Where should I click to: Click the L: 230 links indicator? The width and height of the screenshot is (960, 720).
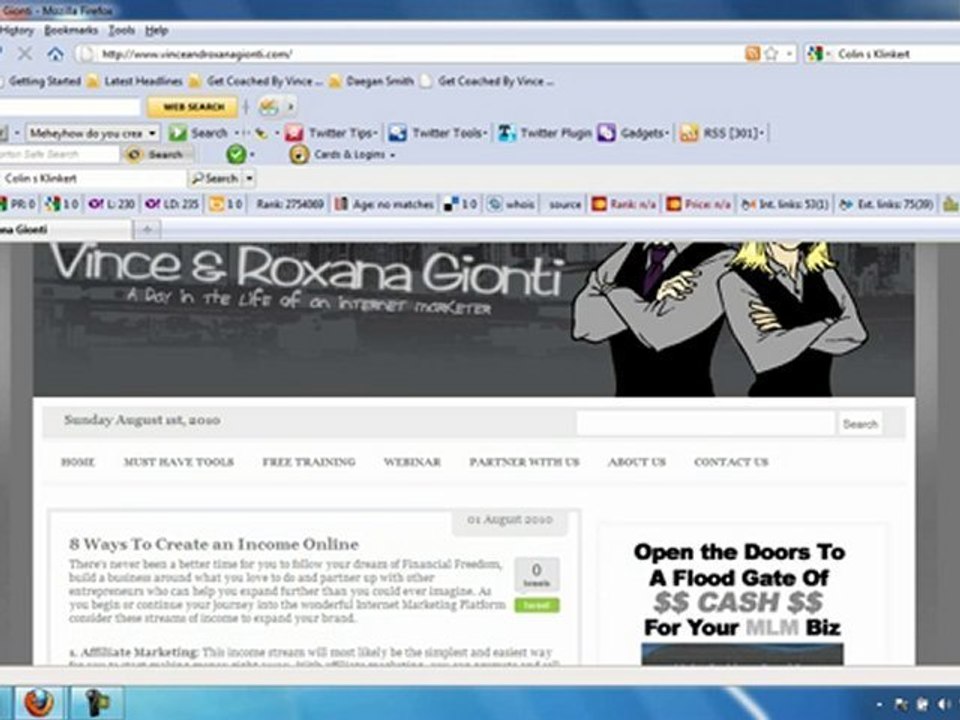click(x=111, y=204)
